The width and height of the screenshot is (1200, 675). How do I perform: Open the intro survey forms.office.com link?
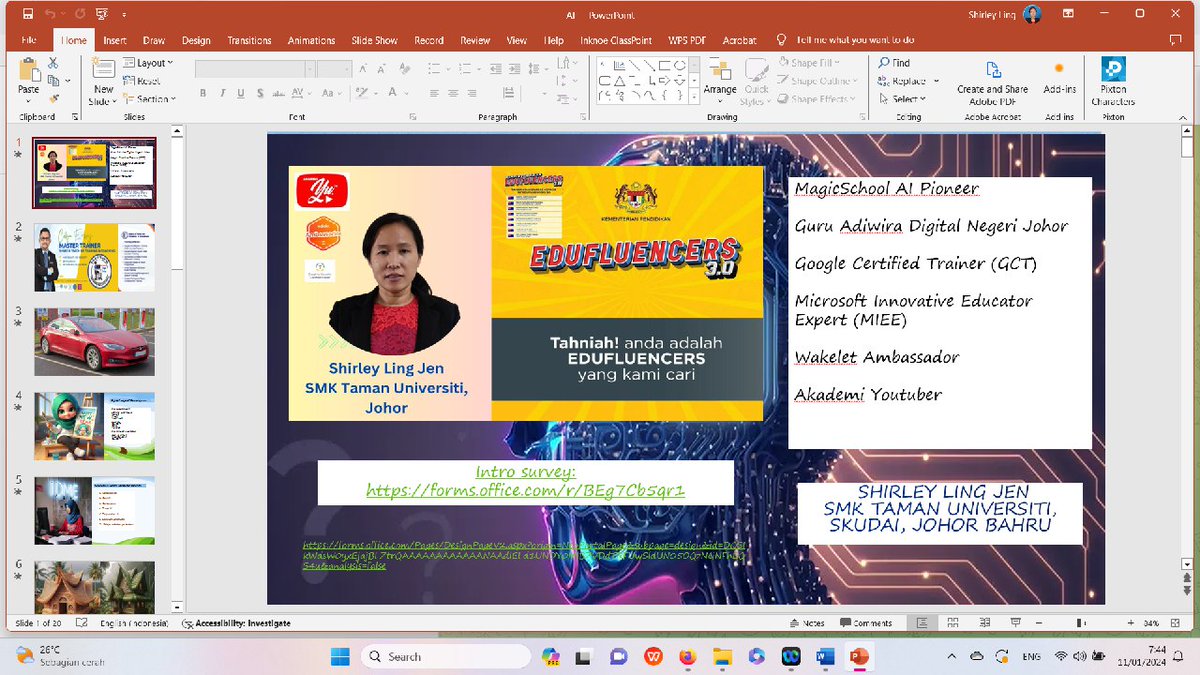pos(526,491)
